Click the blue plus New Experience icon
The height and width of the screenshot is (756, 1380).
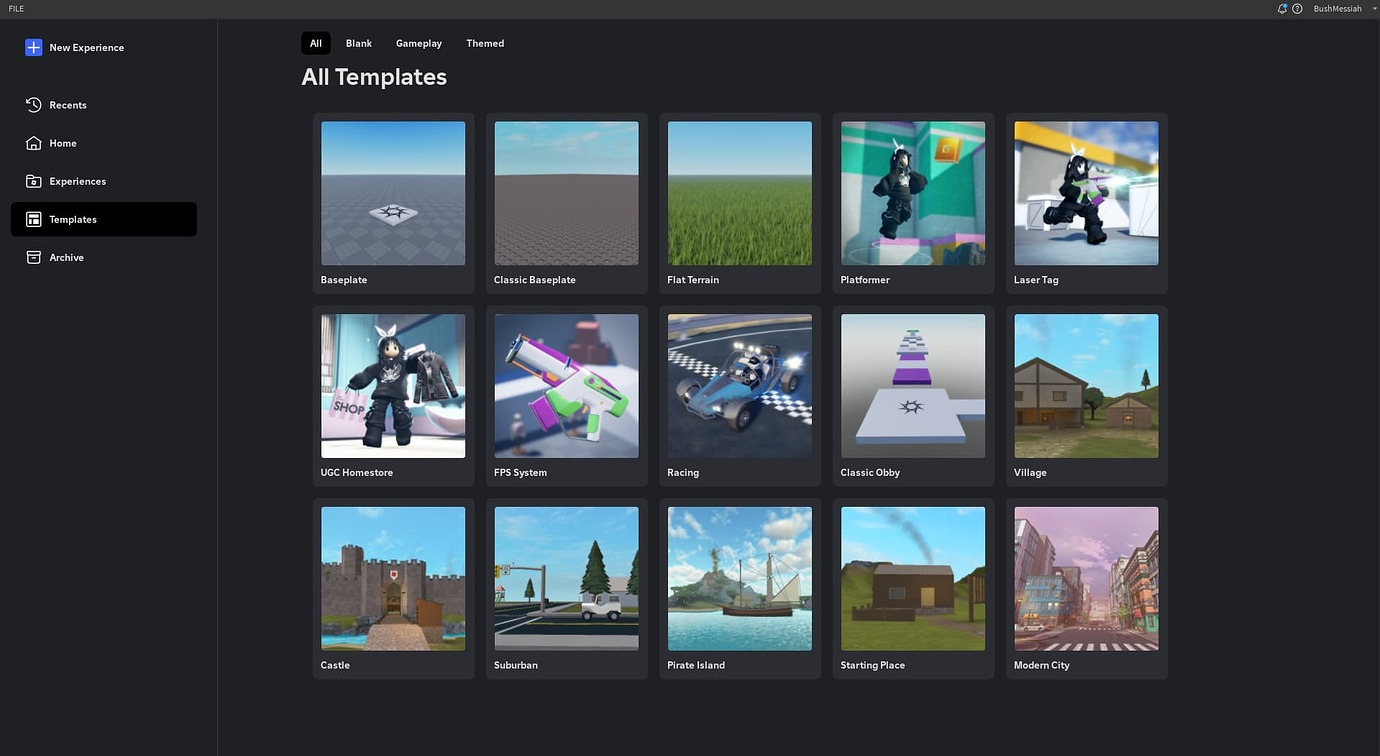point(34,47)
